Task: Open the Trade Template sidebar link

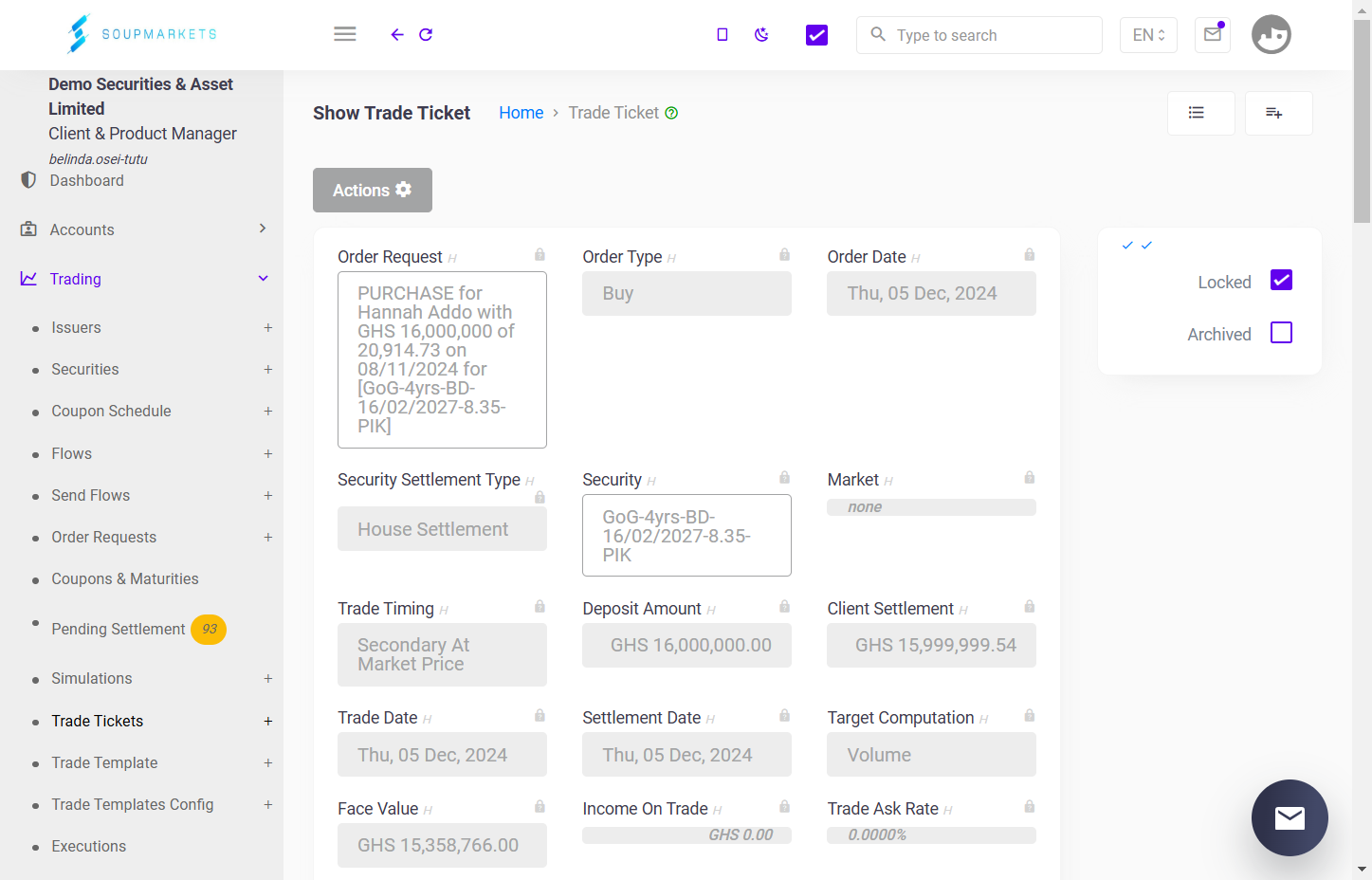Action: pos(104,762)
